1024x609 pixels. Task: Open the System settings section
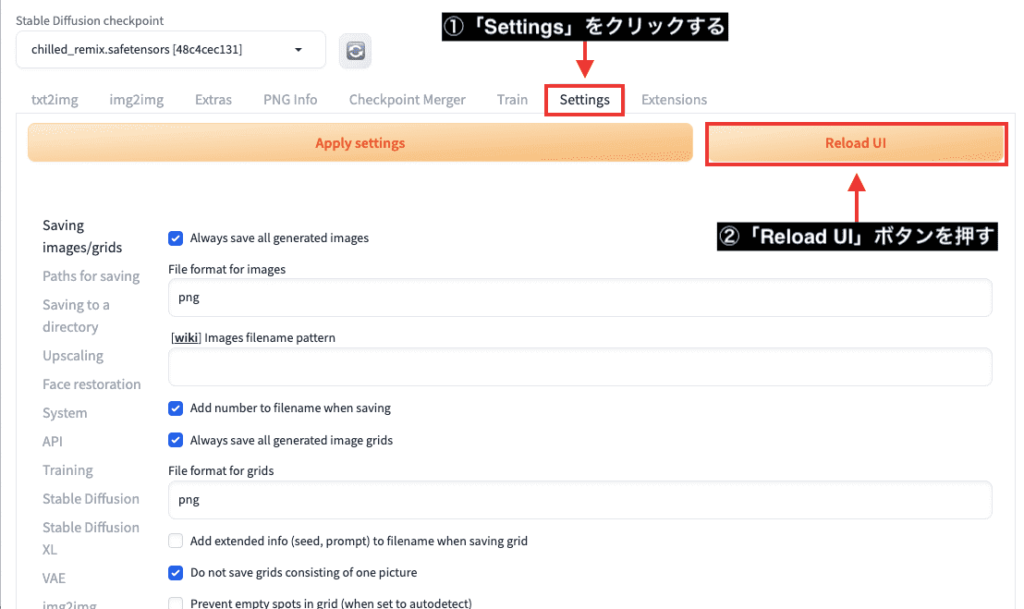(x=65, y=413)
